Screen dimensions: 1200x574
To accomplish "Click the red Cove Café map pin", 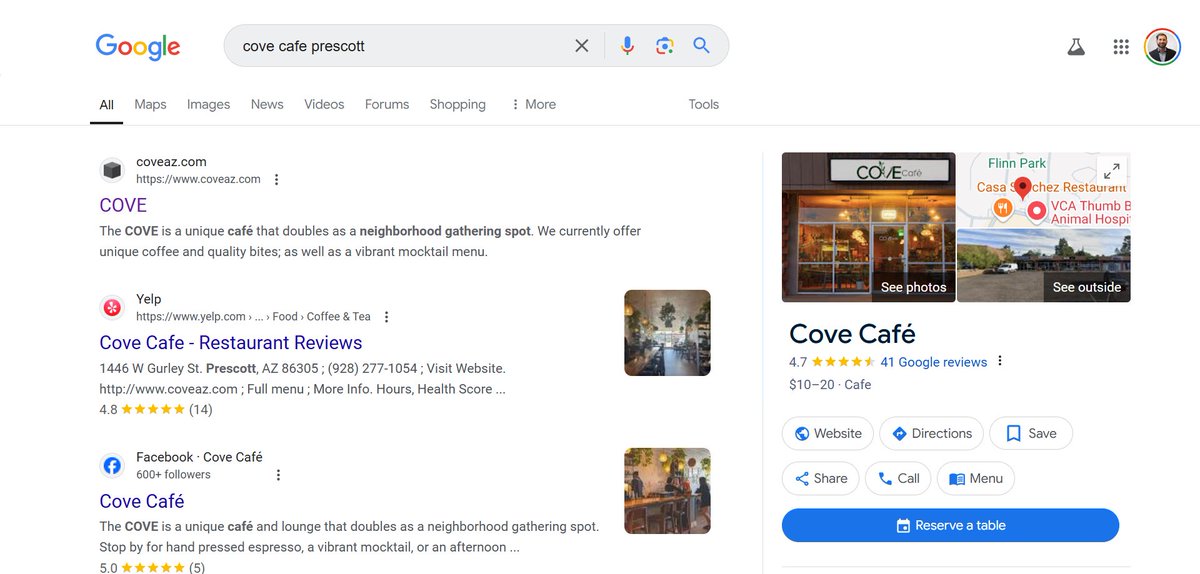I will click(x=1022, y=188).
